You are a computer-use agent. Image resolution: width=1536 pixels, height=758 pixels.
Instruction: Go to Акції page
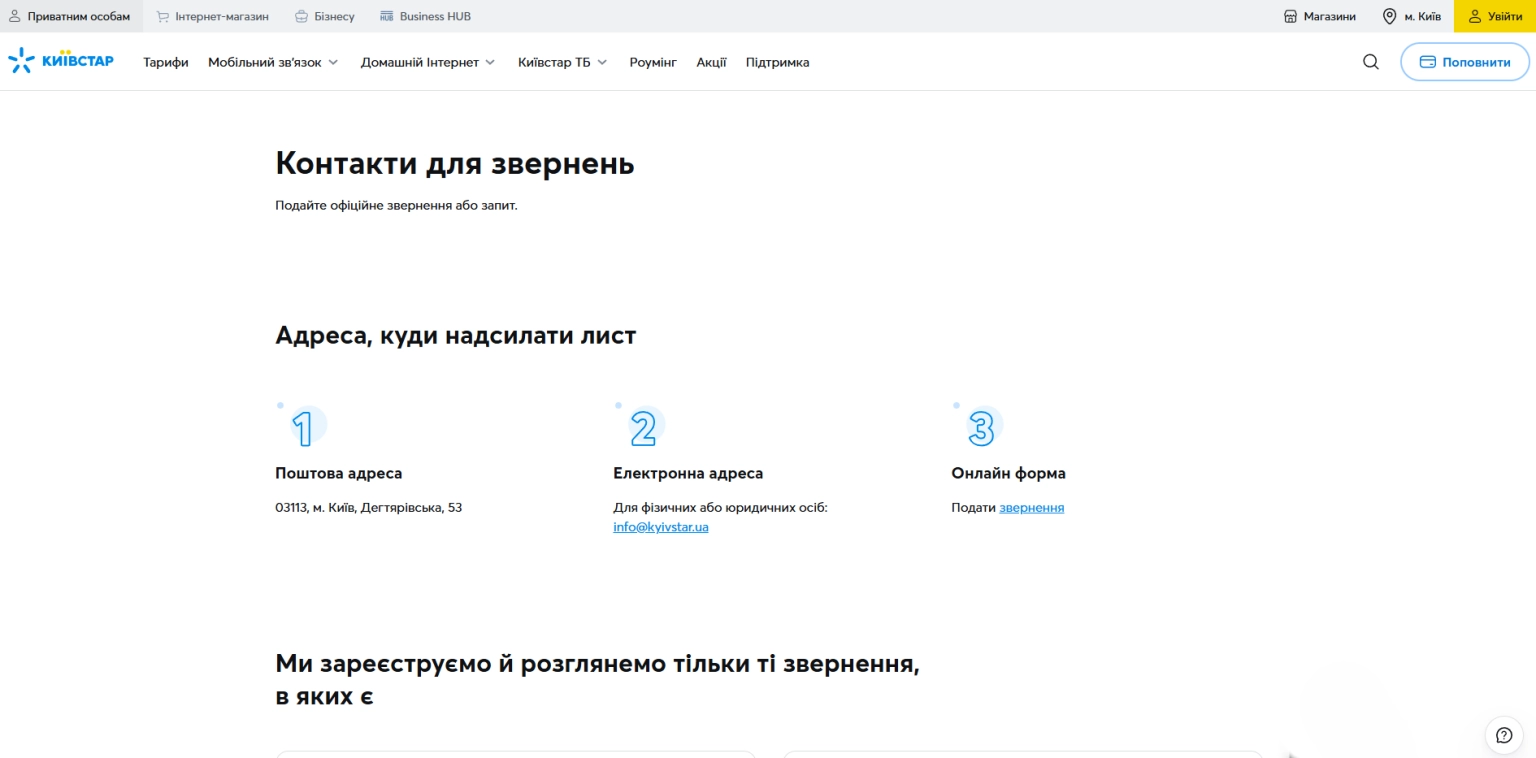(x=712, y=62)
